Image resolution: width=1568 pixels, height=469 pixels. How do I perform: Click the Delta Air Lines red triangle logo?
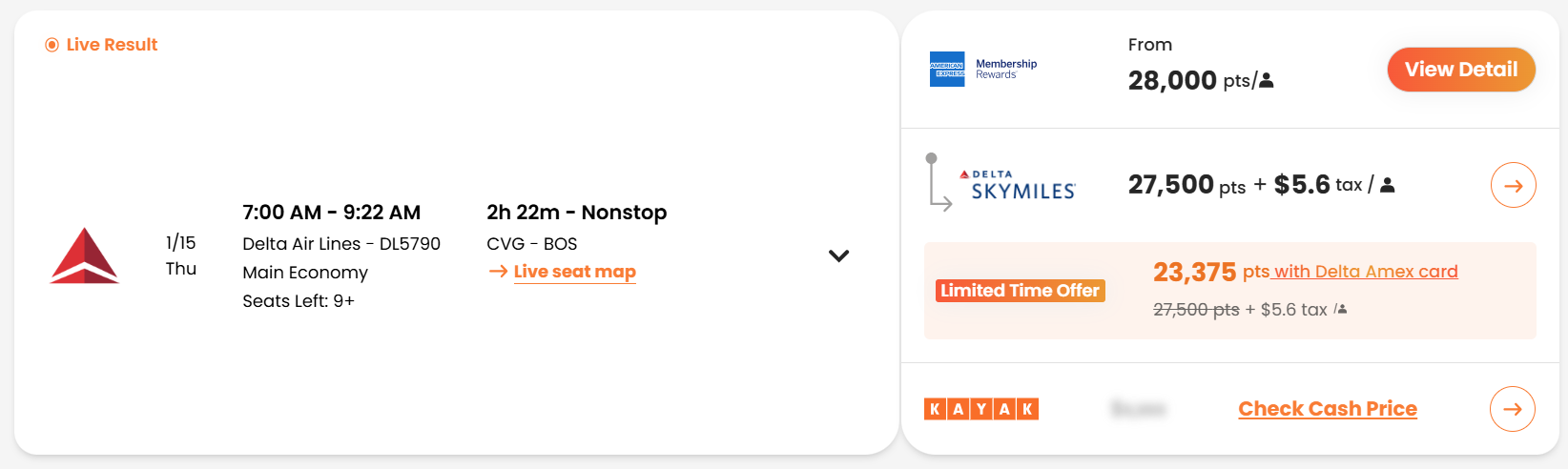click(84, 255)
